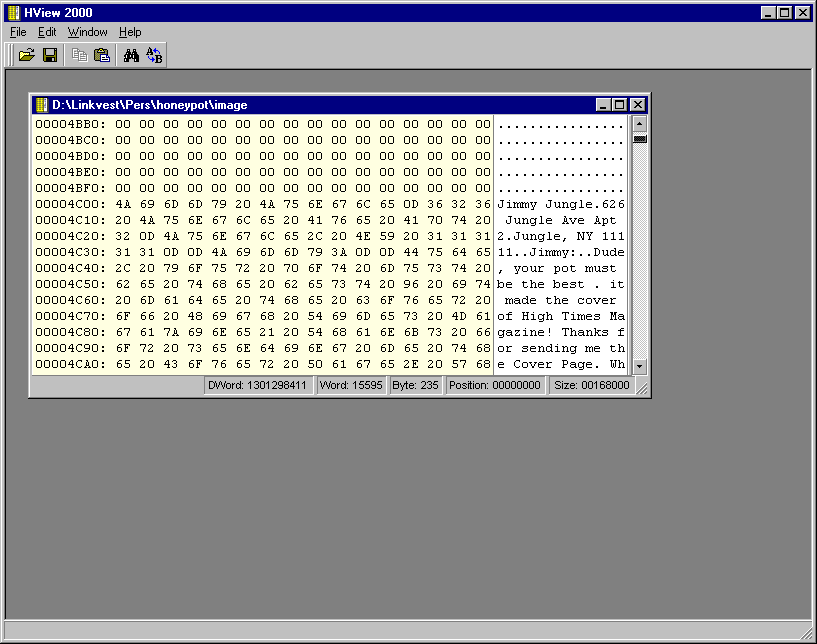Minimize the honeypot image document window
This screenshot has width=817, height=644.
[603, 105]
